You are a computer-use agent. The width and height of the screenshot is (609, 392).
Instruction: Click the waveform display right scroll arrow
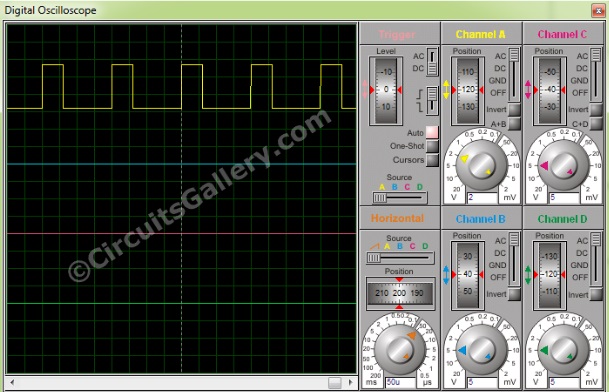[x=351, y=382]
